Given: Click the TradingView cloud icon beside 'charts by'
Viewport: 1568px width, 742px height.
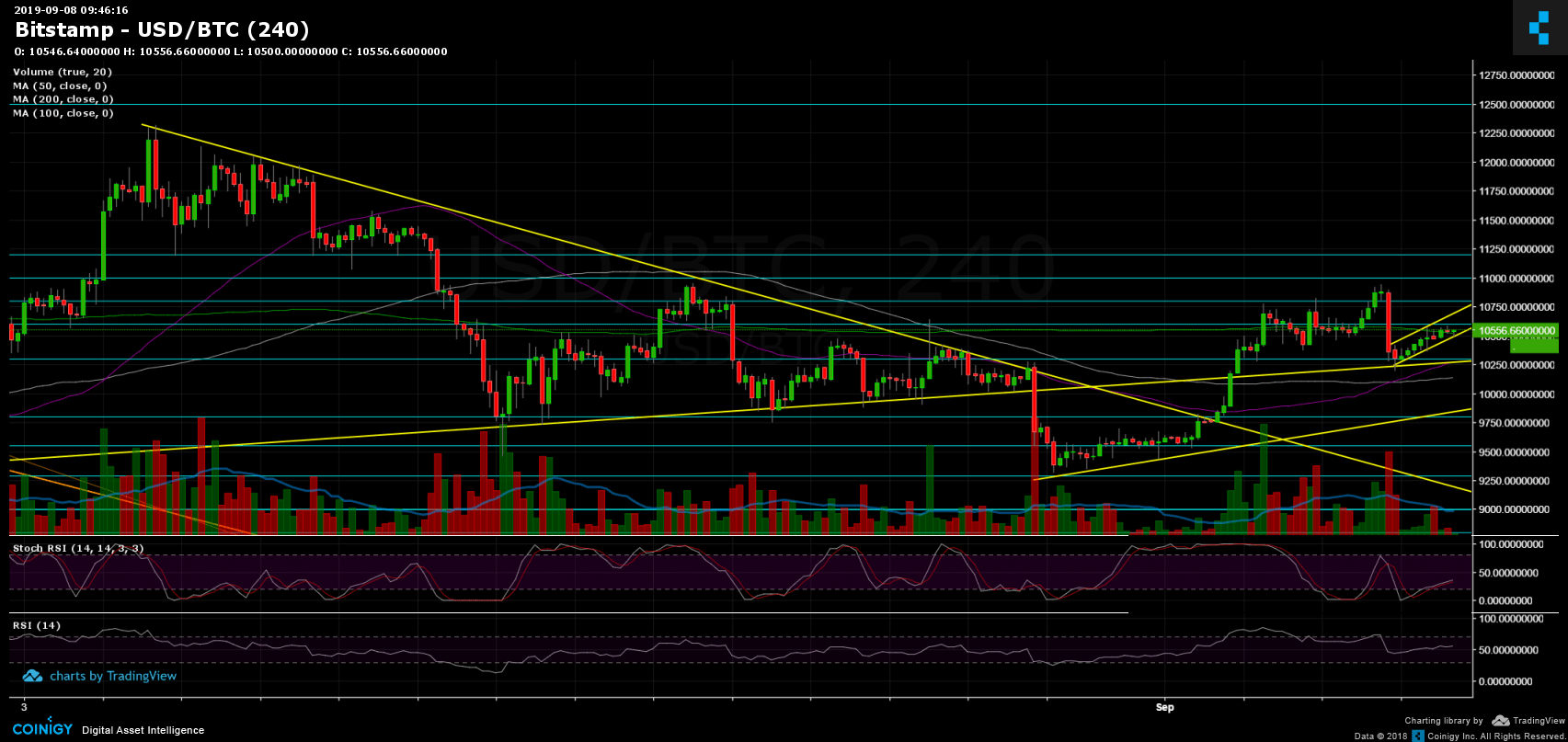Looking at the screenshot, I should pos(32,676).
